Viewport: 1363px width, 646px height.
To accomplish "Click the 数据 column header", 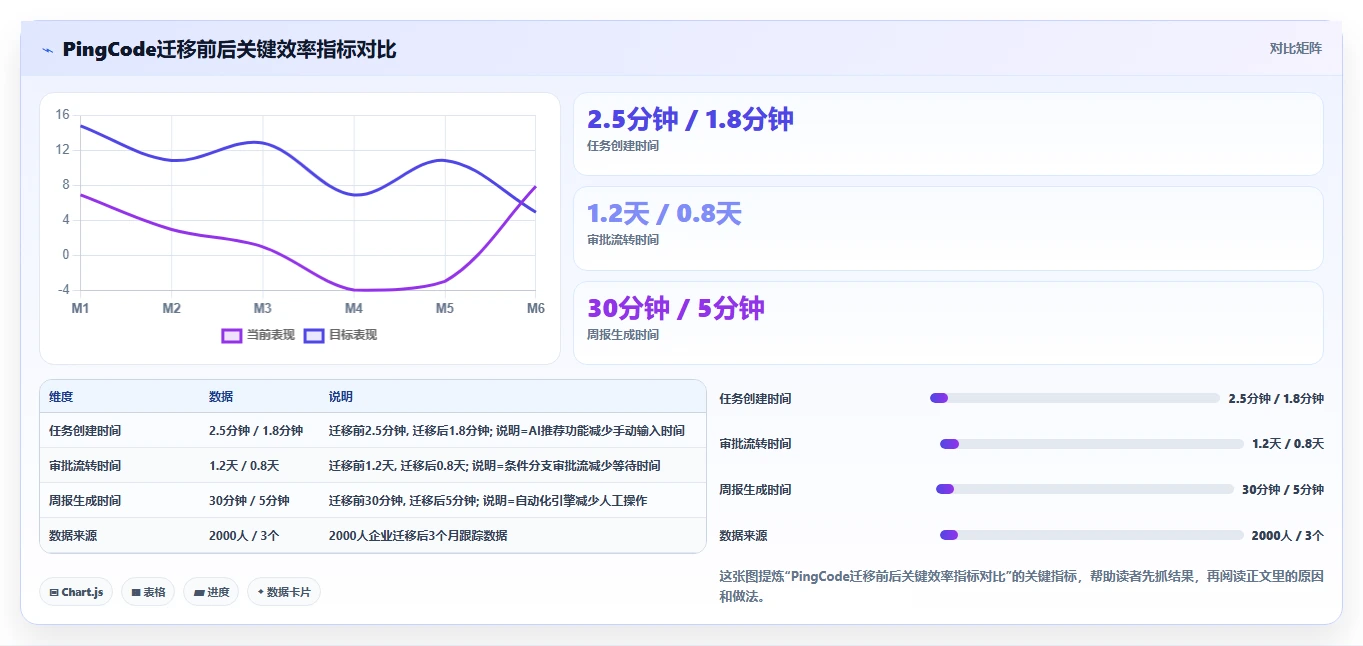I will point(221,397).
